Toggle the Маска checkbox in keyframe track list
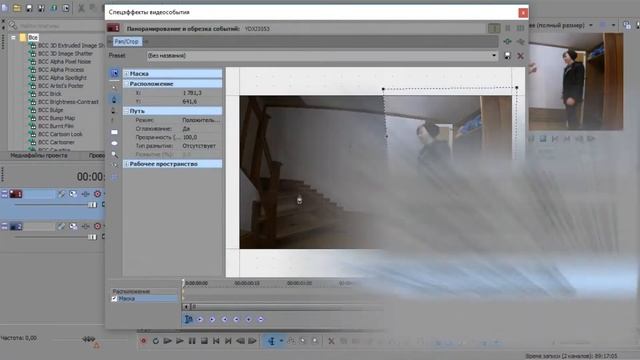Image resolution: width=640 pixels, height=360 pixels. (x=114, y=298)
